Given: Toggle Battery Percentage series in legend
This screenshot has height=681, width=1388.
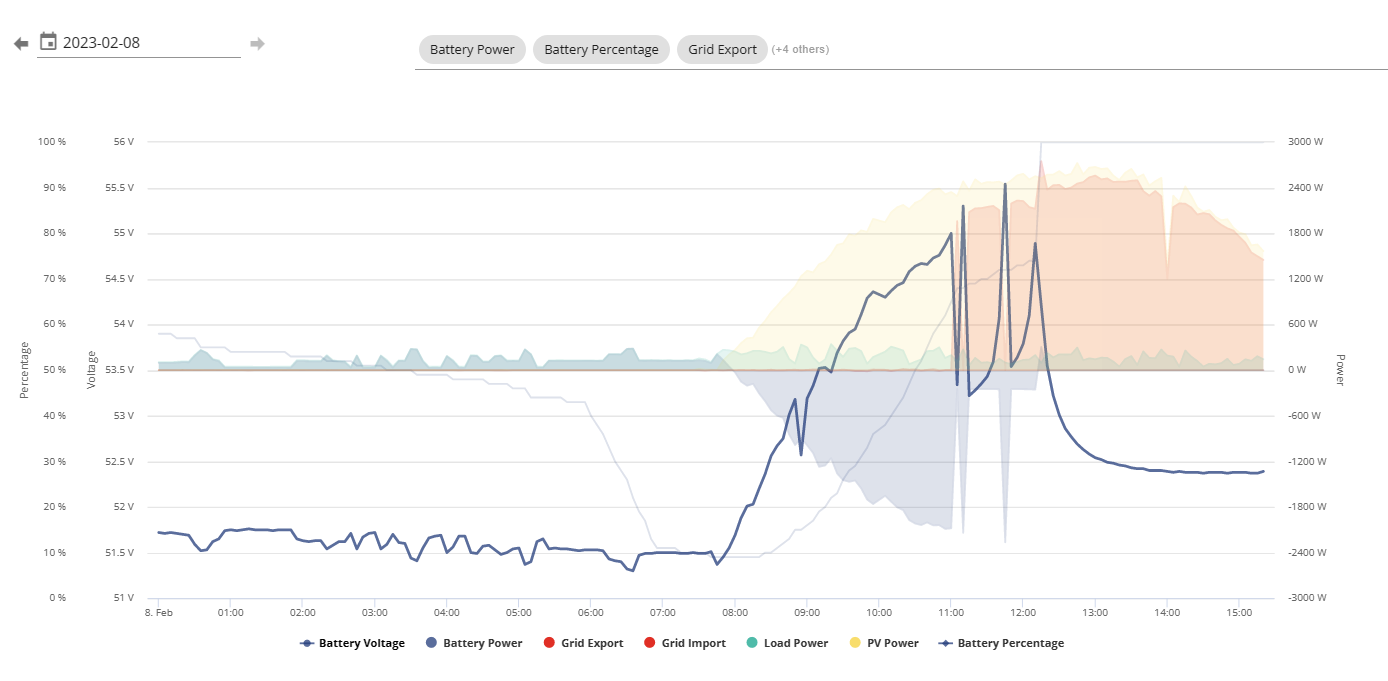Looking at the screenshot, I should 1001,643.
